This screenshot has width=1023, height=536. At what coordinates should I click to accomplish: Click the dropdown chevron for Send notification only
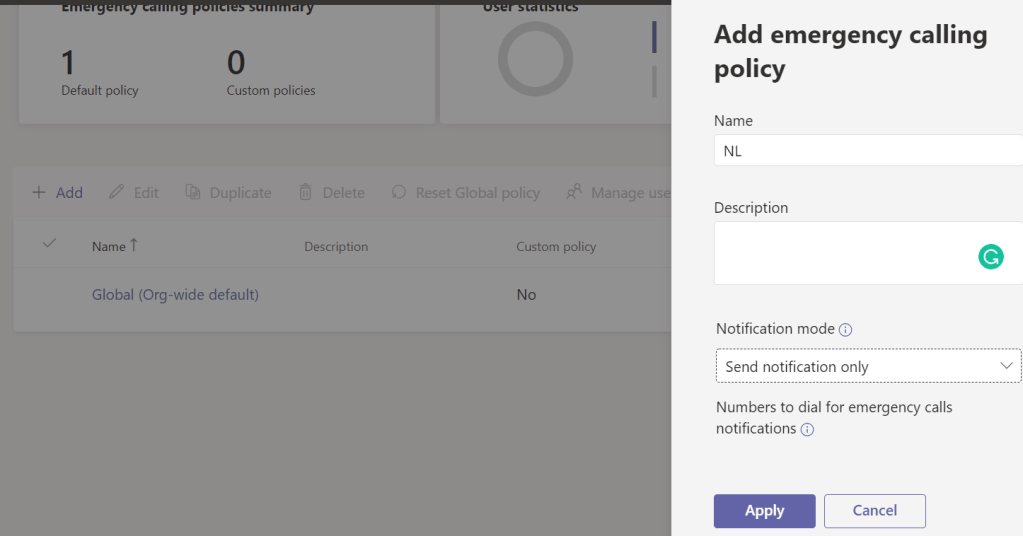tap(1006, 367)
